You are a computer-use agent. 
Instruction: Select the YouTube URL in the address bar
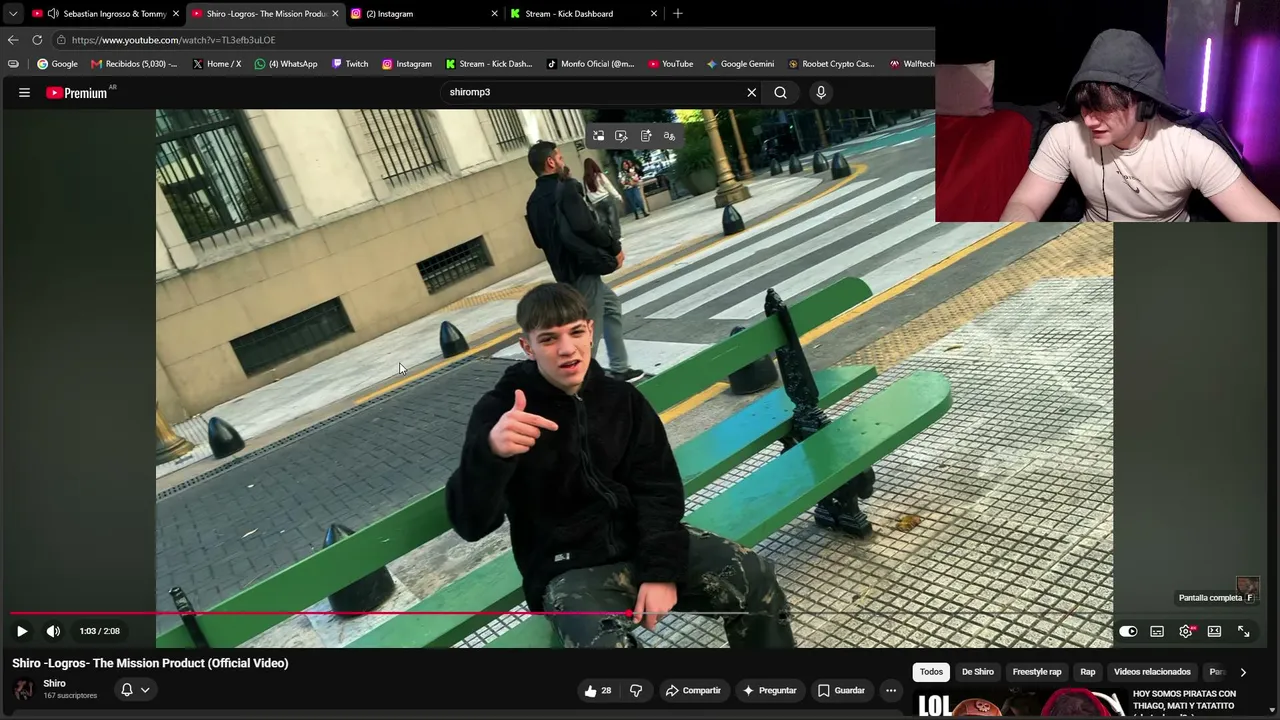174,40
